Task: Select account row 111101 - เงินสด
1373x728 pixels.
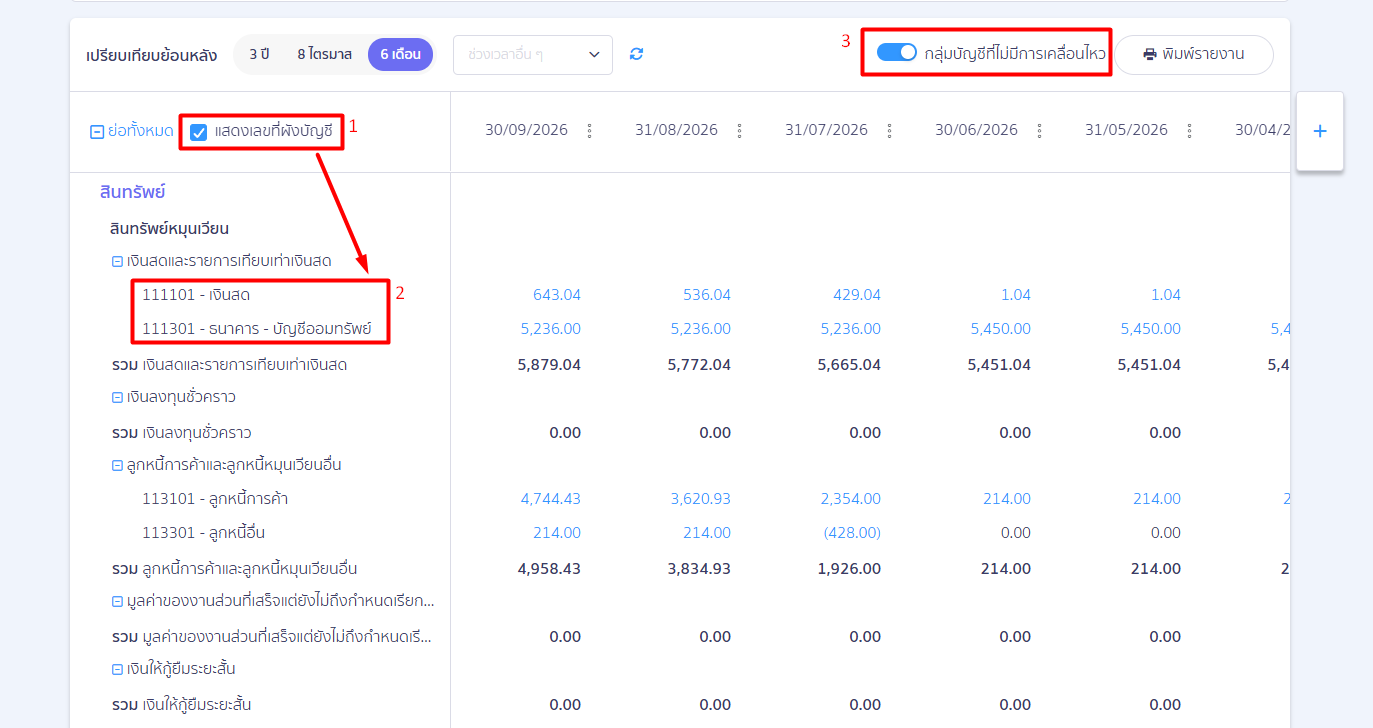Action: point(196,295)
